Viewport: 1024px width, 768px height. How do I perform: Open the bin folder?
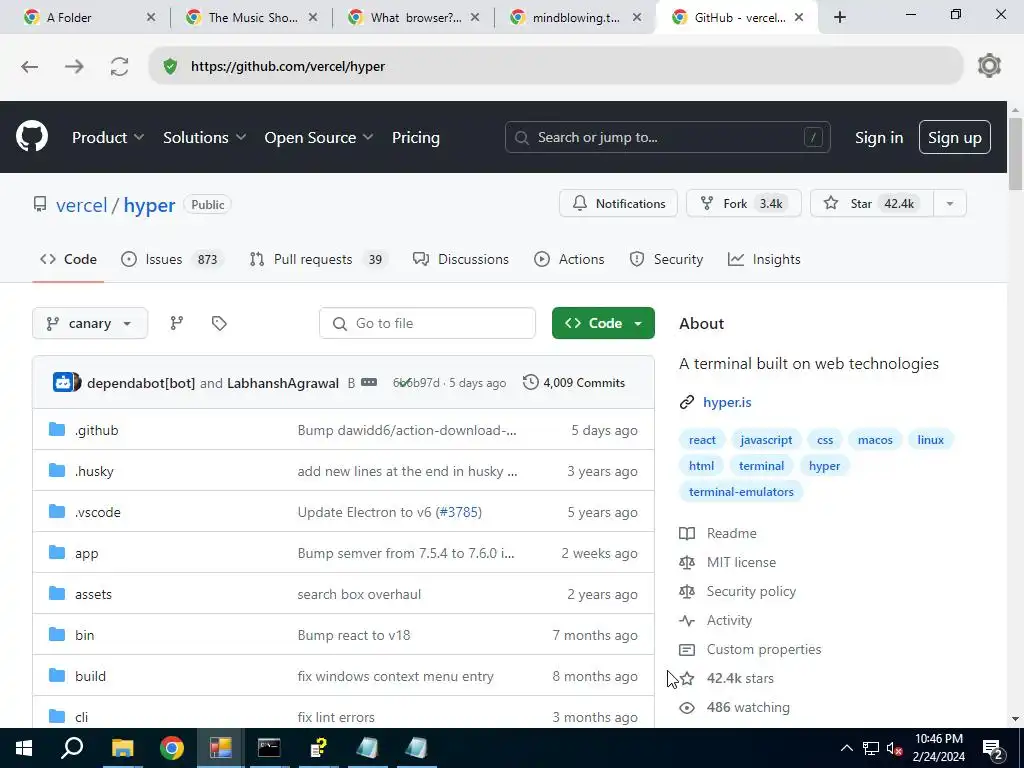84,635
